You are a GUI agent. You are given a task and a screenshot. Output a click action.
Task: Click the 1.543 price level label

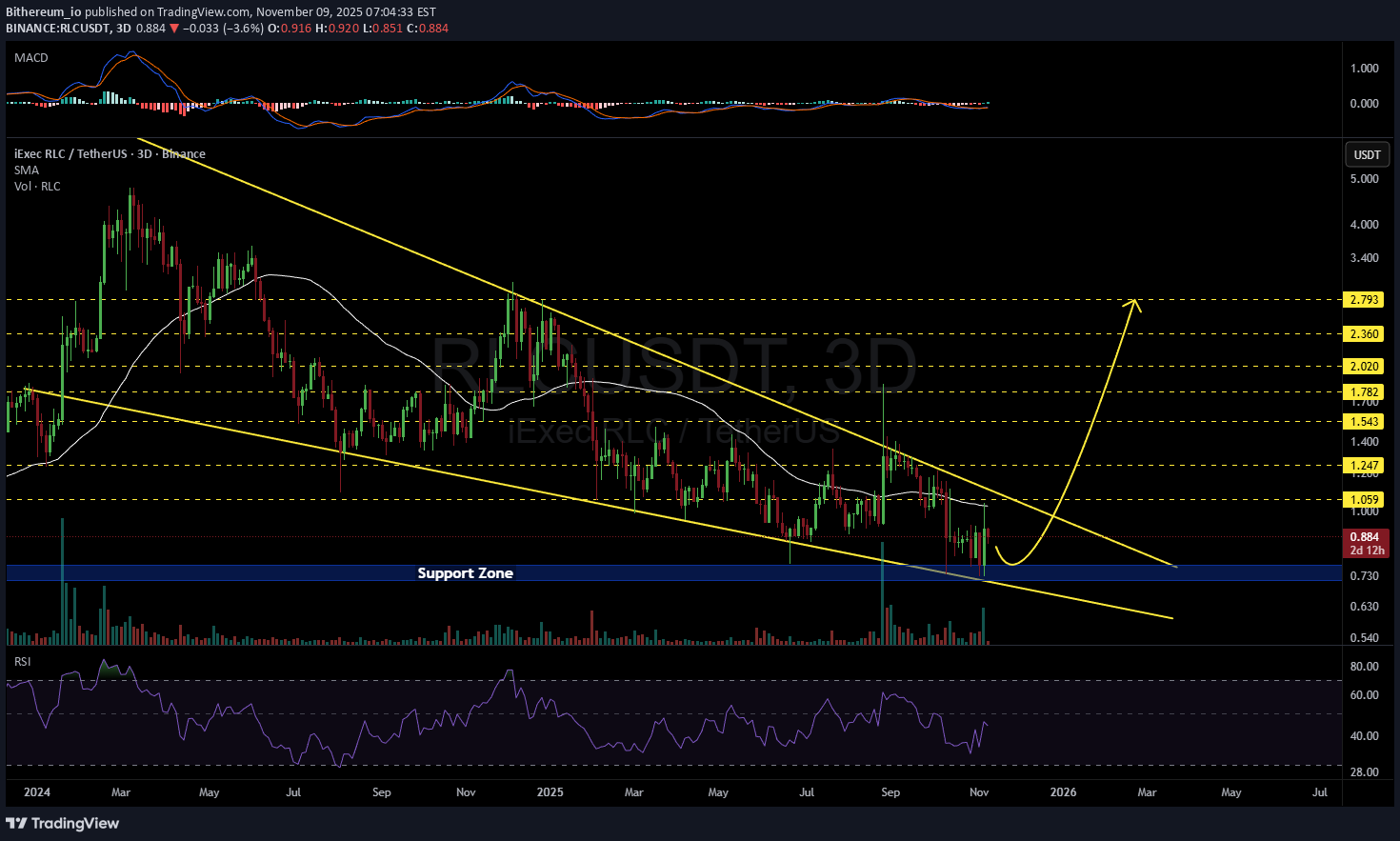1364,422
